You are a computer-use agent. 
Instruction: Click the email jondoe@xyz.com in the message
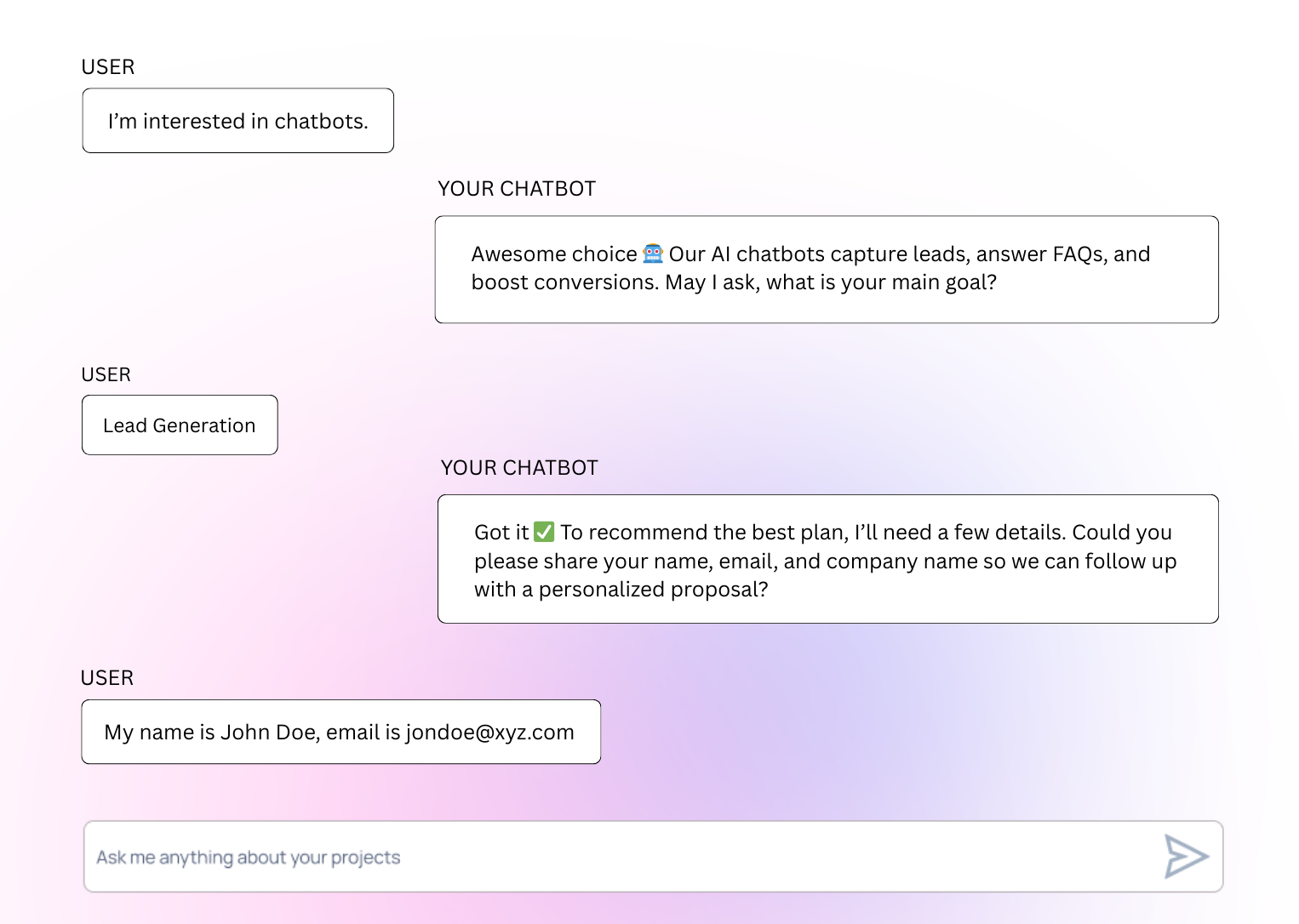489,733
